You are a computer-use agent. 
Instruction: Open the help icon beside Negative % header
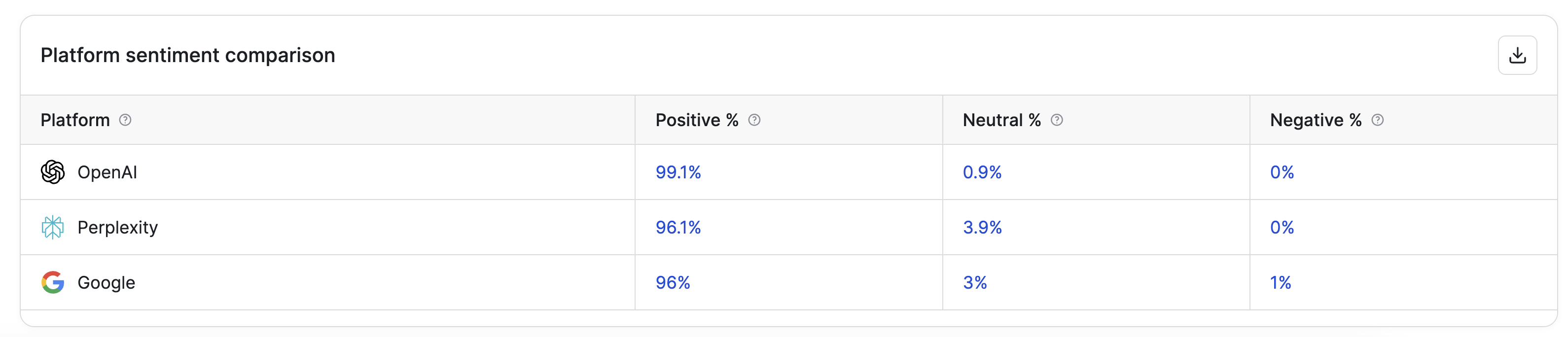(x=1378, y=120)
